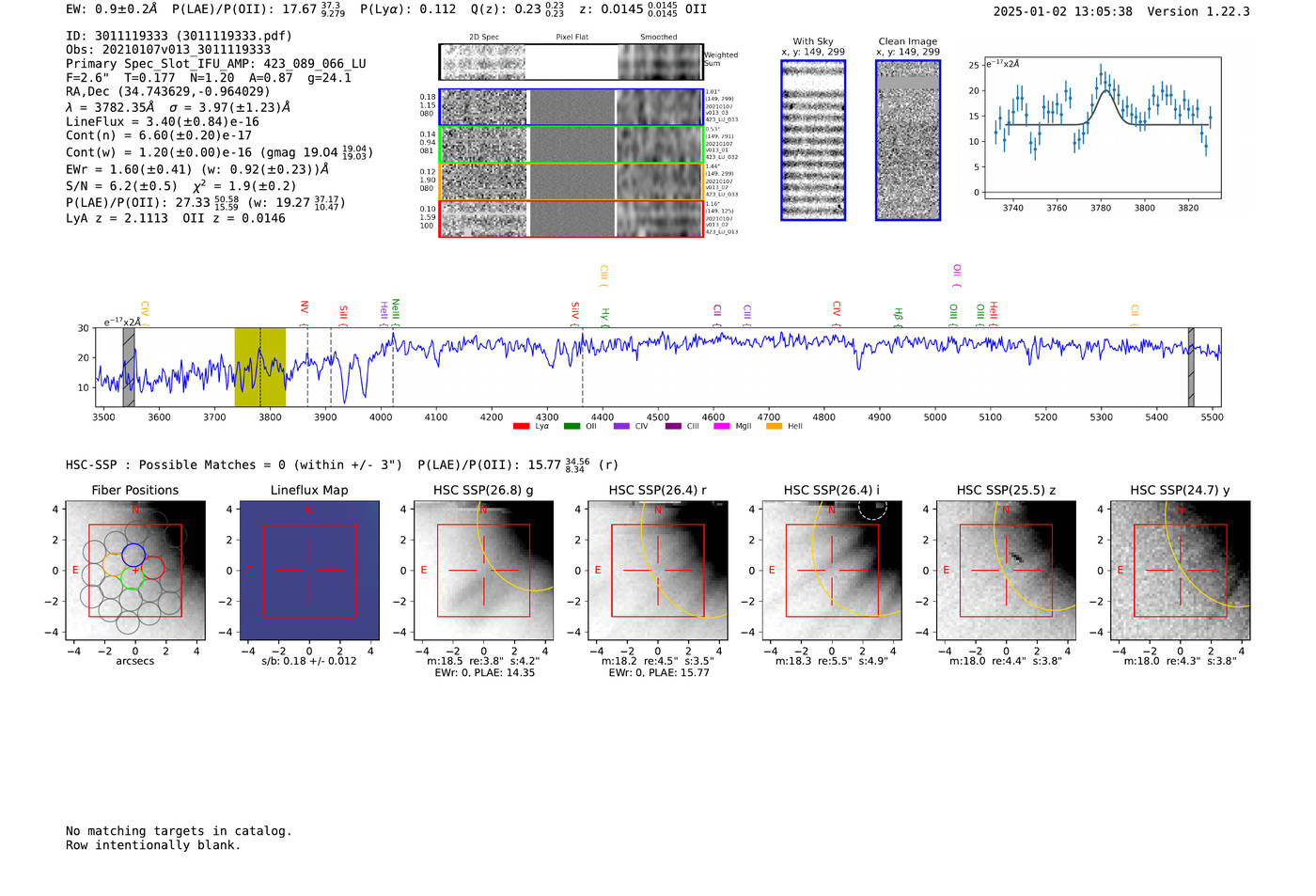Open the HSC SSP(26.8) g cutout

483,571
